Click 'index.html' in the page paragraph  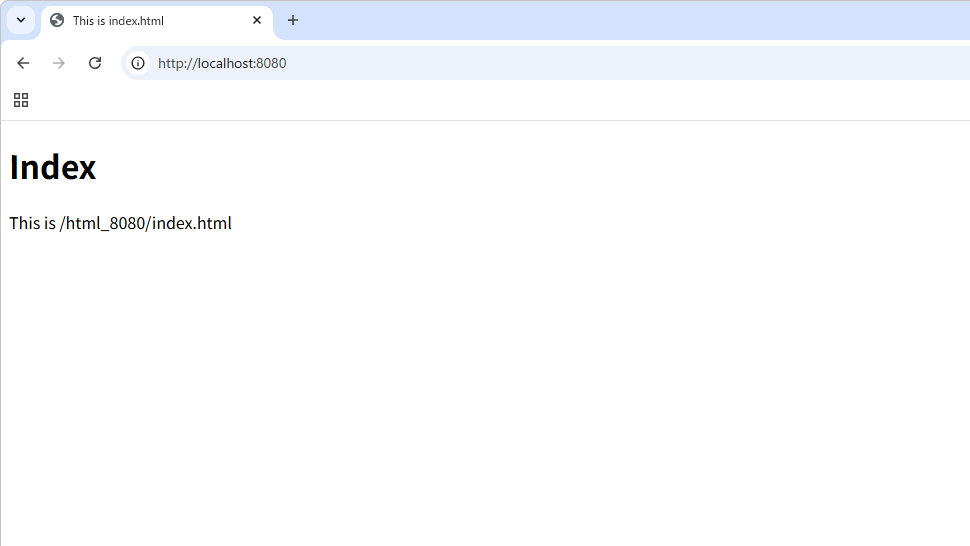(192, 223)
